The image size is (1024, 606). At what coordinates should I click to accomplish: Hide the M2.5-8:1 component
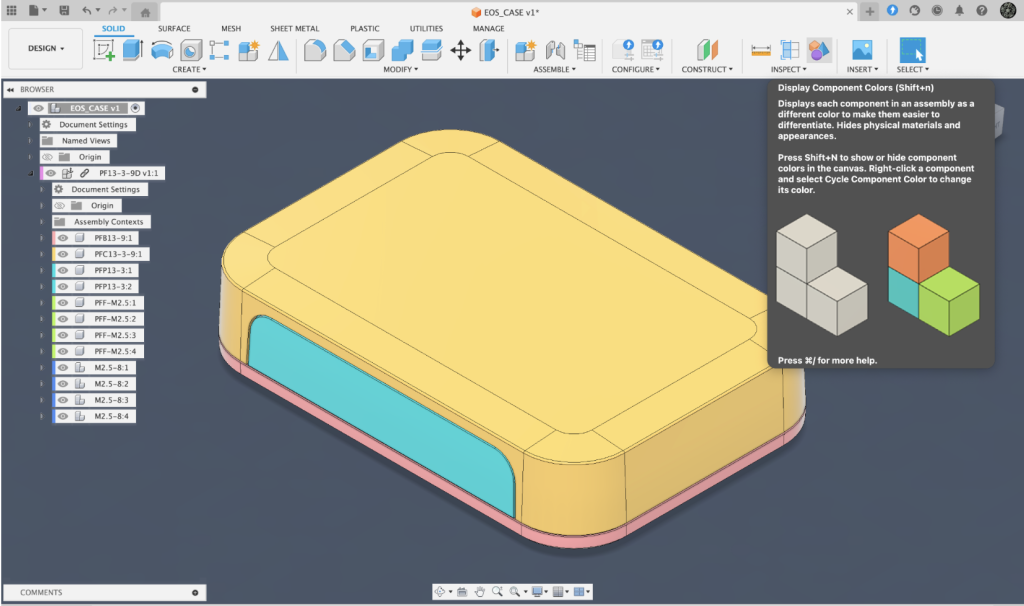pos(63,368)
